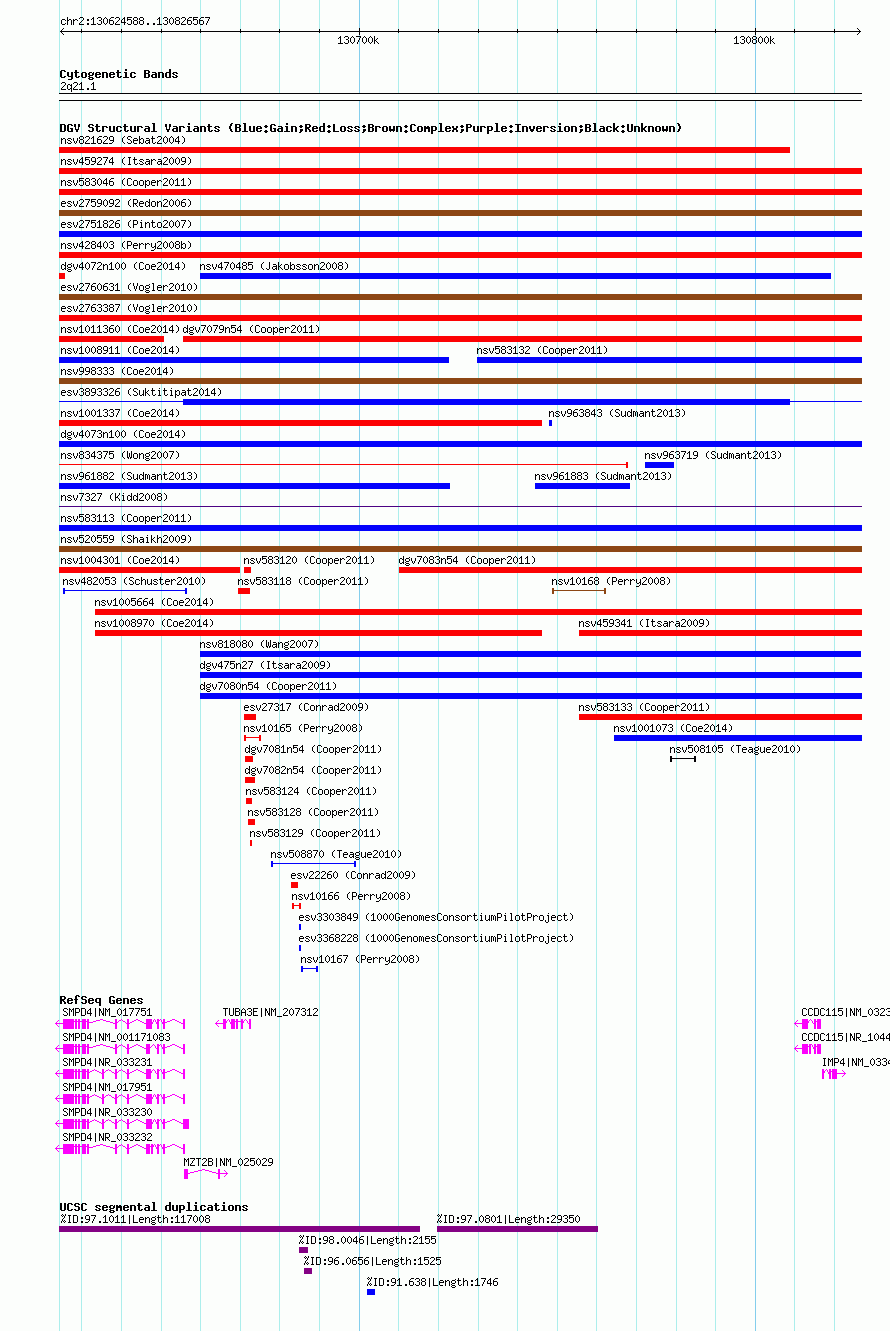890x1331 pixels.
Task: Select the TUBA3E|NM_207312 gene label
Action: [270, 1012]
